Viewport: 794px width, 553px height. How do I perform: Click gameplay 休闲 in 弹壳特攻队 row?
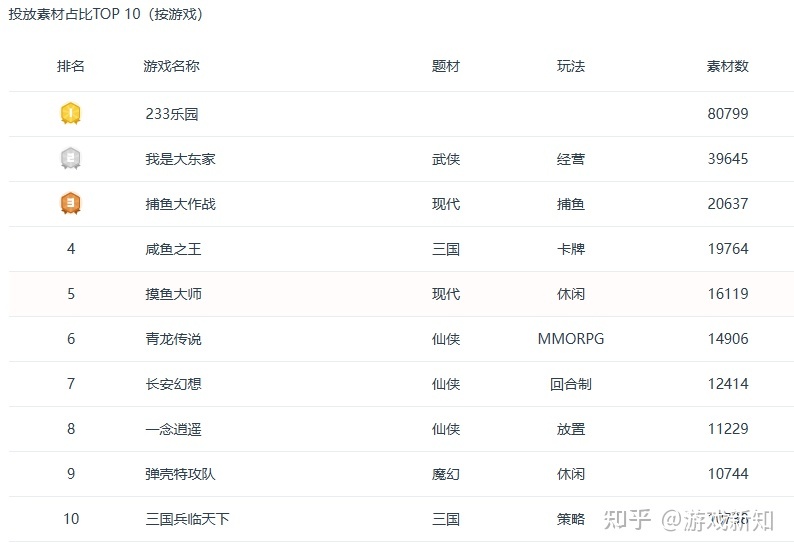coord(571,475)
